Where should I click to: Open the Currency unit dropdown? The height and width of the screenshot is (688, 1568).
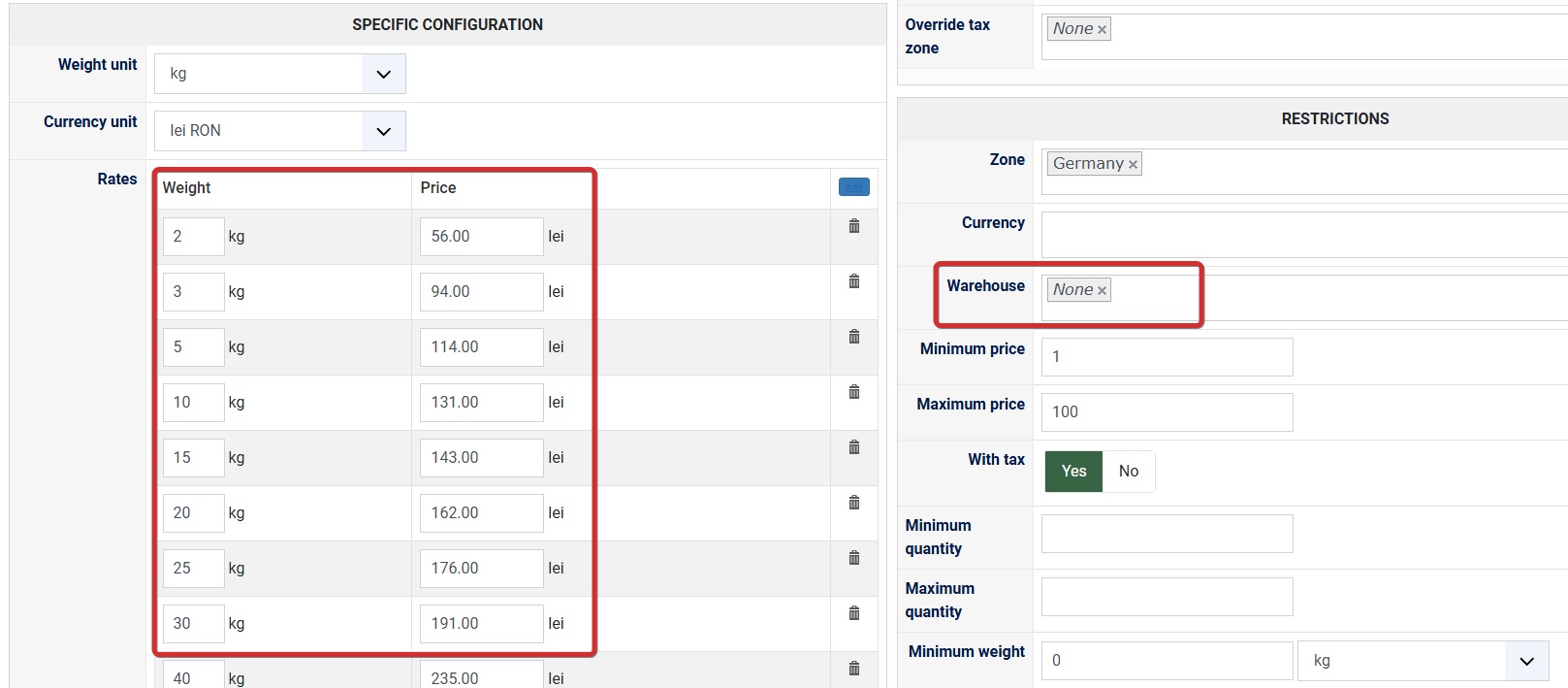pyautogui.click(x=383, y=131)
